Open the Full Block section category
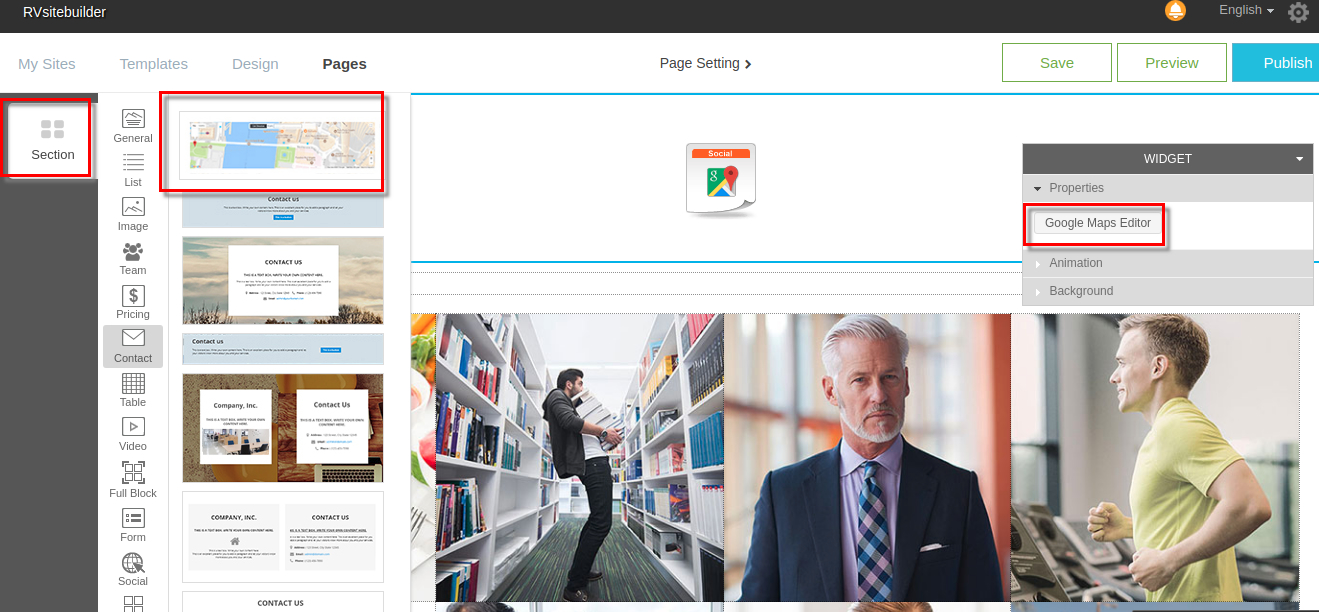This screenshot has width=1319, height=612. pyautogui.click(x=133, y=479)
